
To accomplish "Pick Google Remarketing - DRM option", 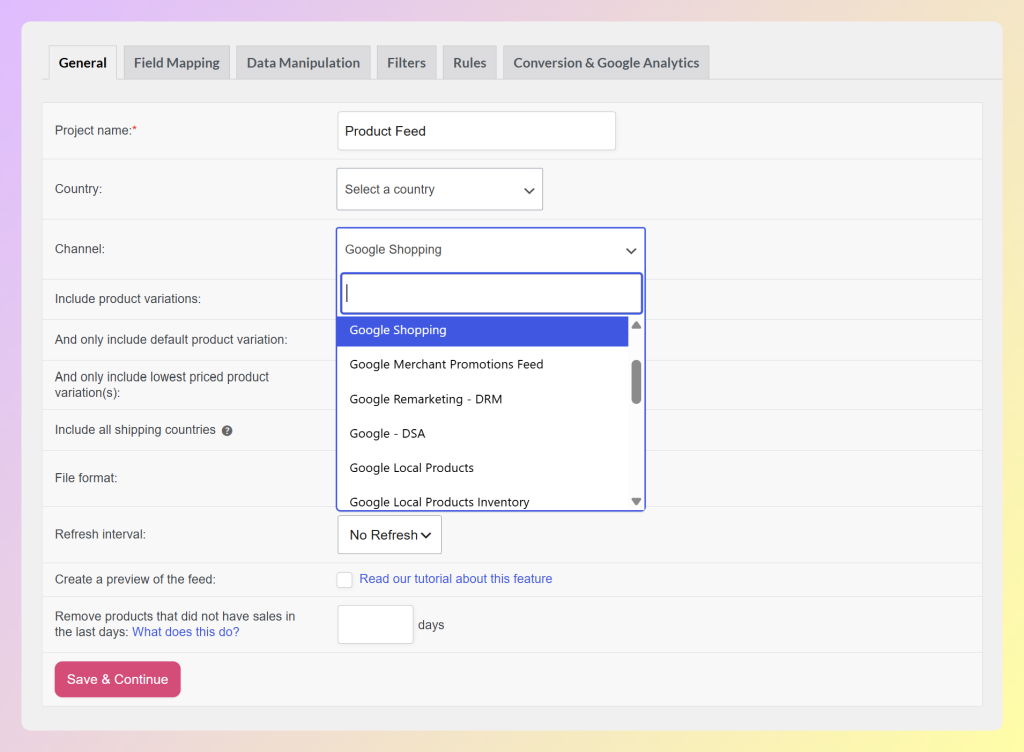I will pyautogui.click(x=483, y=399).
